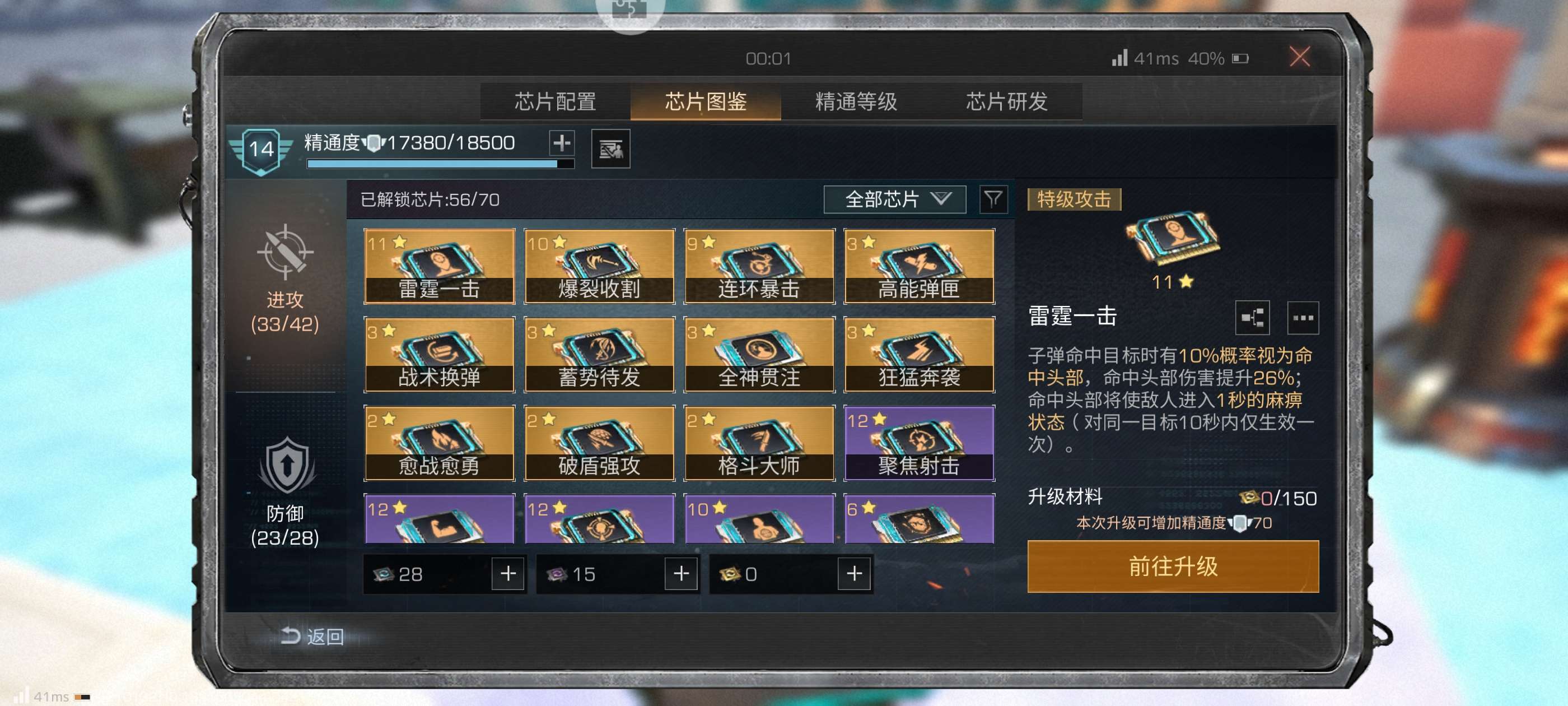Select the 连环暴击 chip card
The image size is (1568, 706).
(x=759, y=266)
